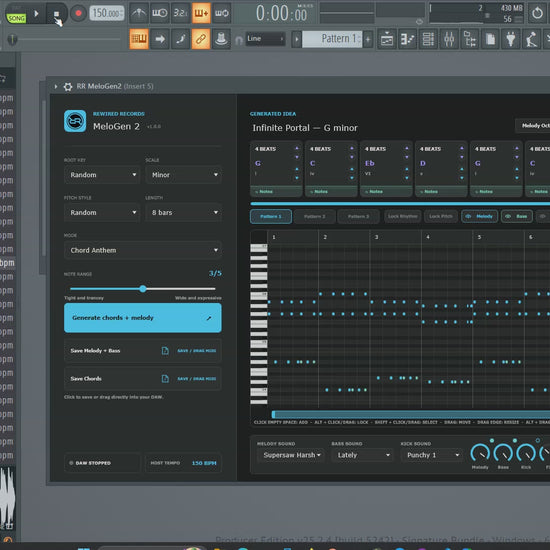
Task: Click the Melody volume knob
Action: tap(480, 453)
